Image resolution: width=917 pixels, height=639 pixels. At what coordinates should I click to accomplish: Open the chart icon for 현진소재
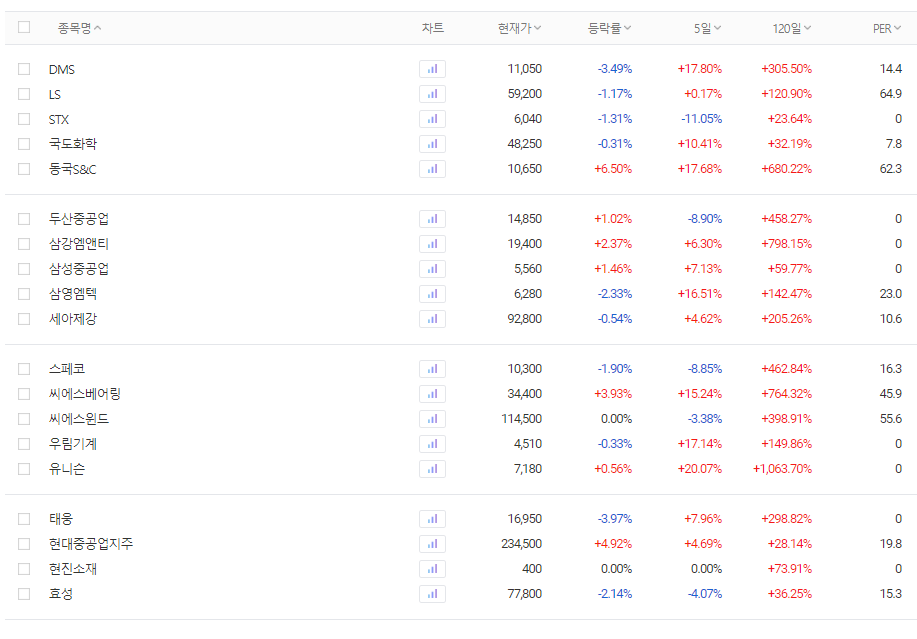click(432, 569)
